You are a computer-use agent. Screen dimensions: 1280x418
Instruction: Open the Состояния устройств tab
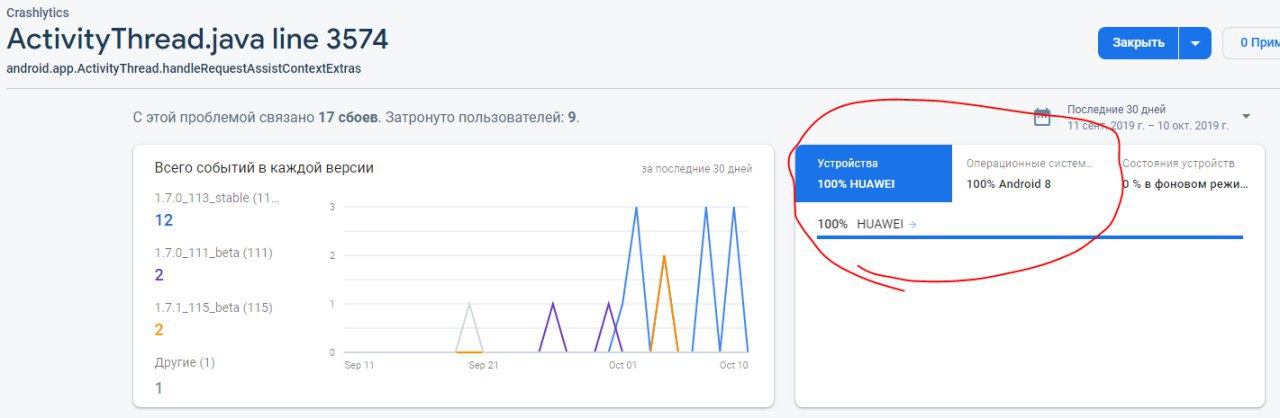tap(1186, 173)
